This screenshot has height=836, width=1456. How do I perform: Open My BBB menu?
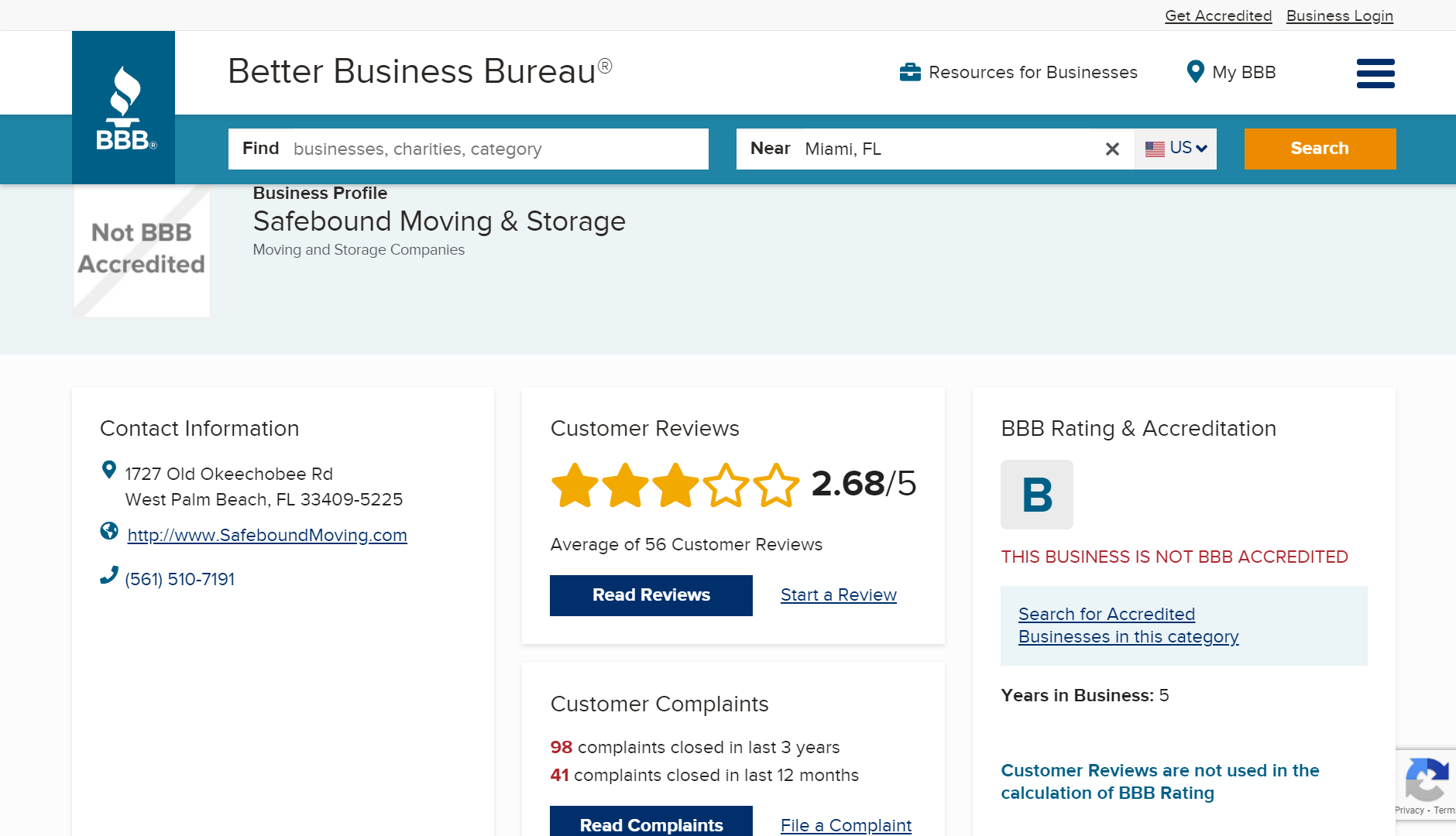click(1231, 72)
